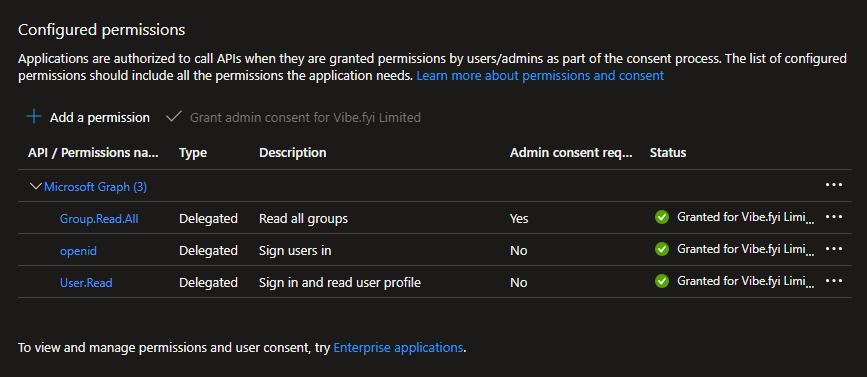Open ellipsis menu for openid row
Screen dimensions: 867x377
point(834,249)
